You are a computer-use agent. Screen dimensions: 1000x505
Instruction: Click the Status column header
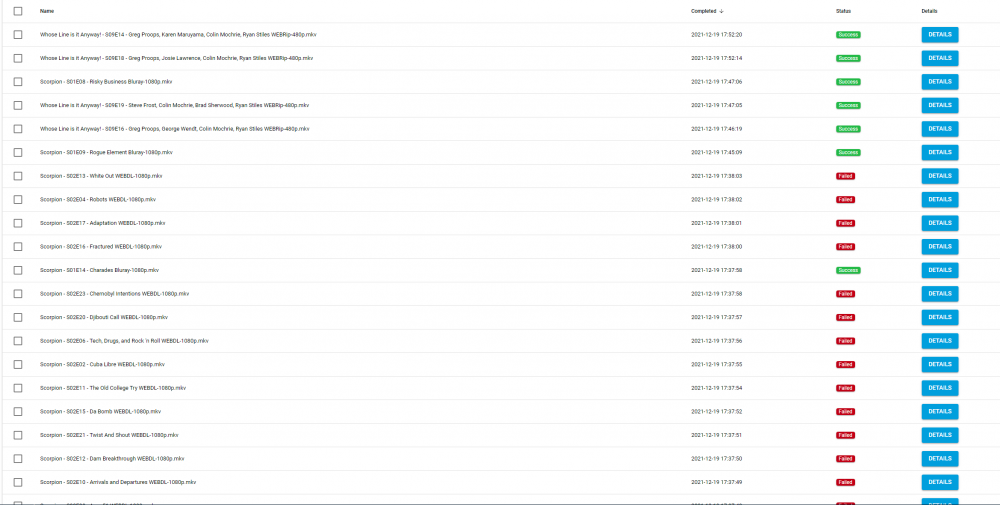coord(843,11)
